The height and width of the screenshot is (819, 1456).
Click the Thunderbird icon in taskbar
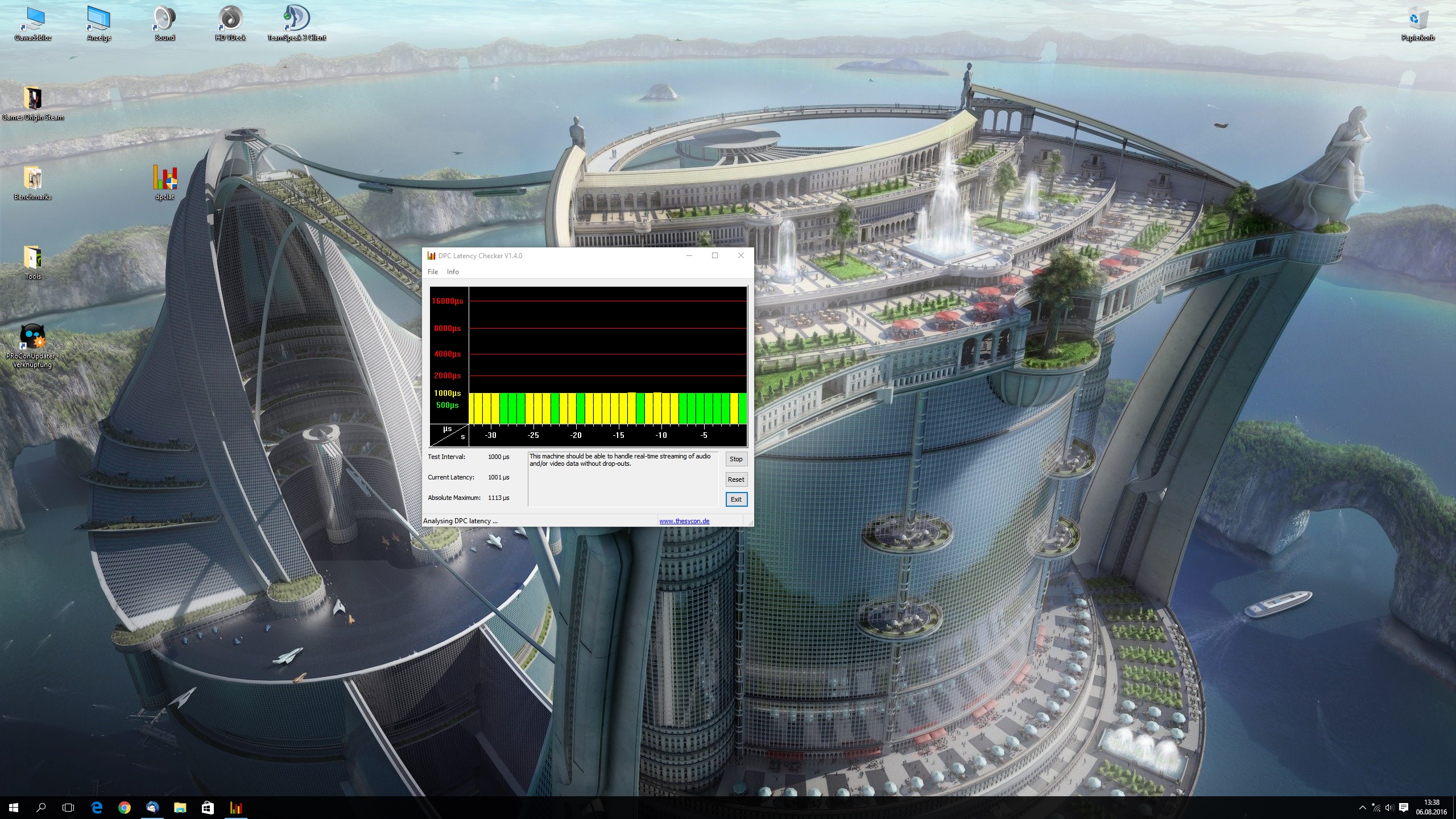(x=152, y=808)
